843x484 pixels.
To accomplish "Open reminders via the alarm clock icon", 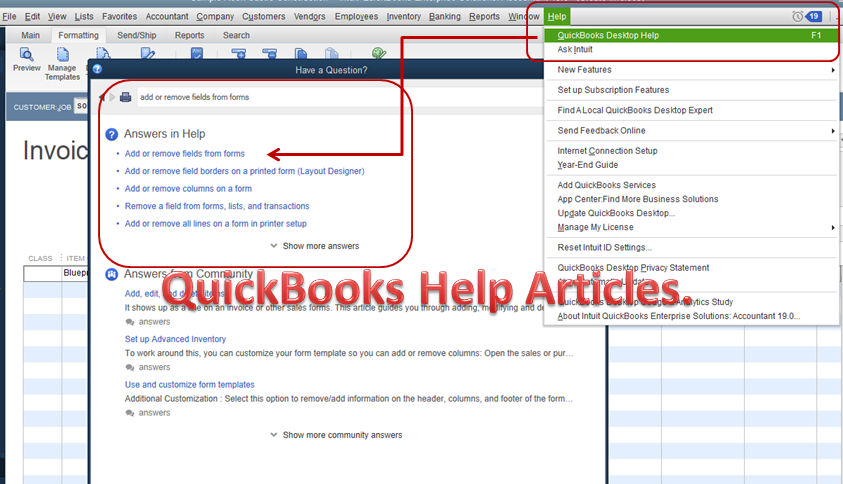I will [x=798, y=16].
